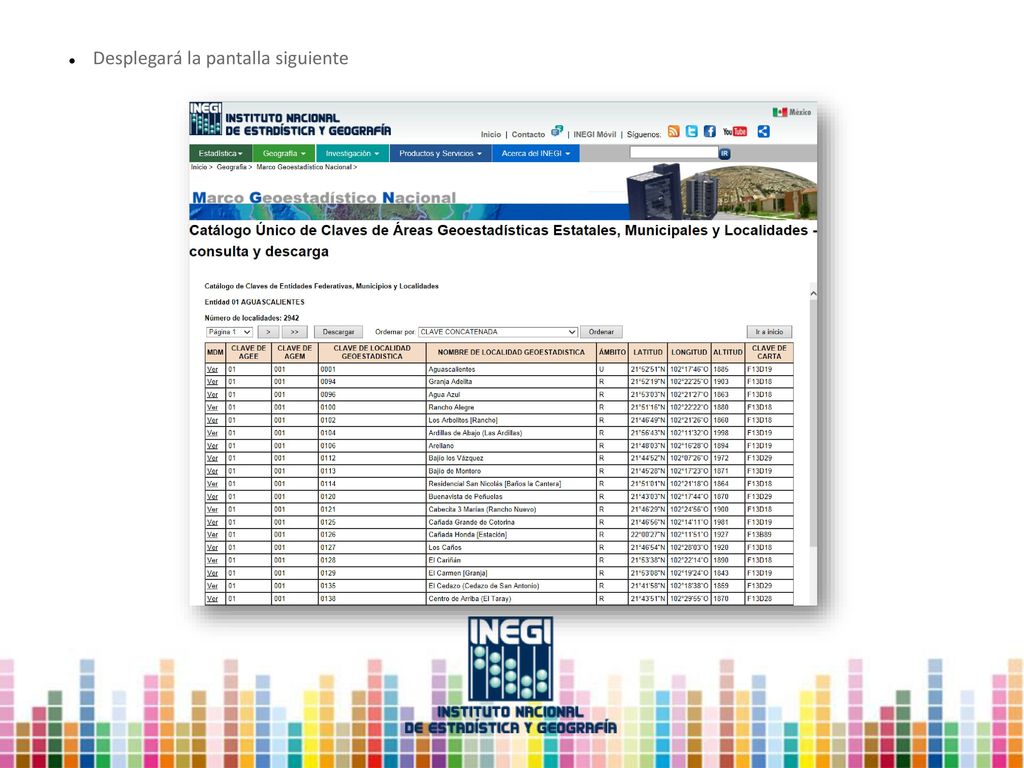This screenshot has height=768, width=1024.
Task: Click Ver link for Centro de Arriba row
Action: [212, 599]
